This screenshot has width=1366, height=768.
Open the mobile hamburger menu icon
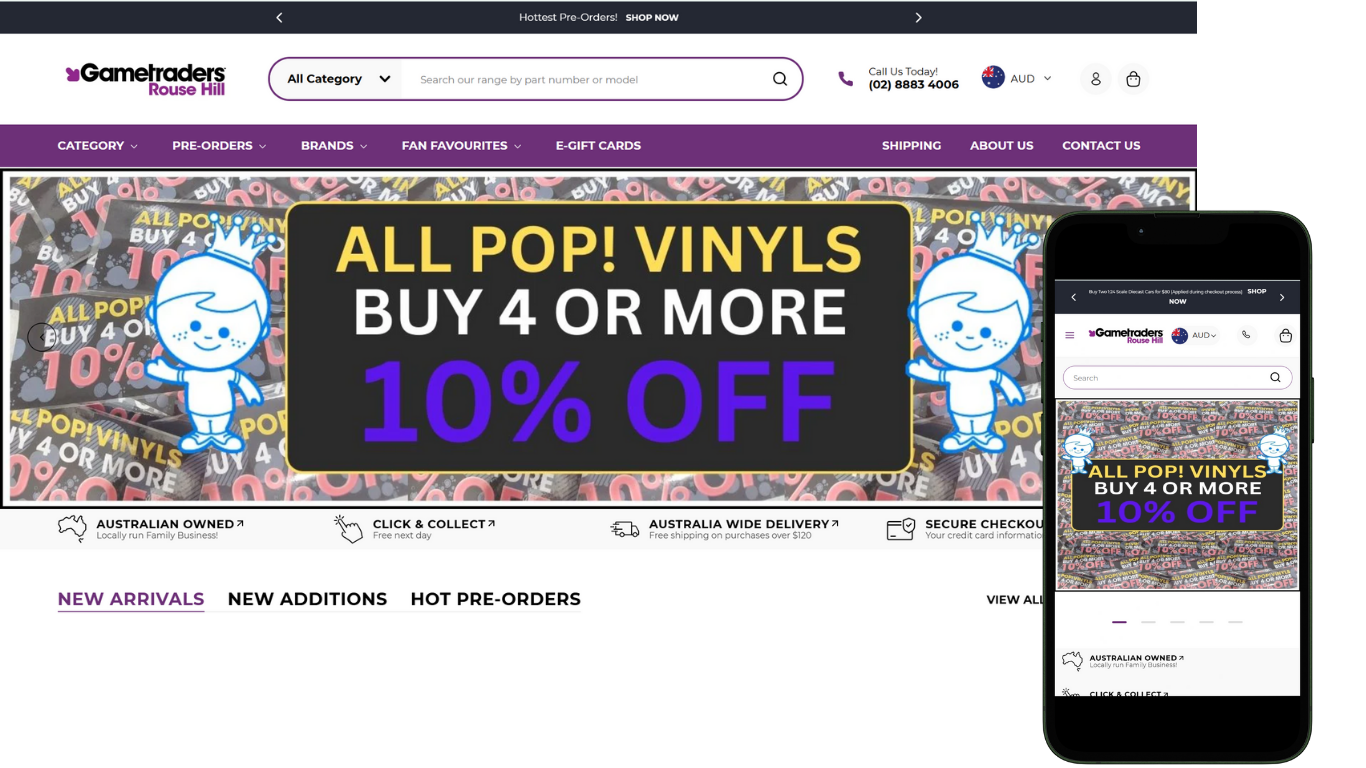coord(1070,335)
